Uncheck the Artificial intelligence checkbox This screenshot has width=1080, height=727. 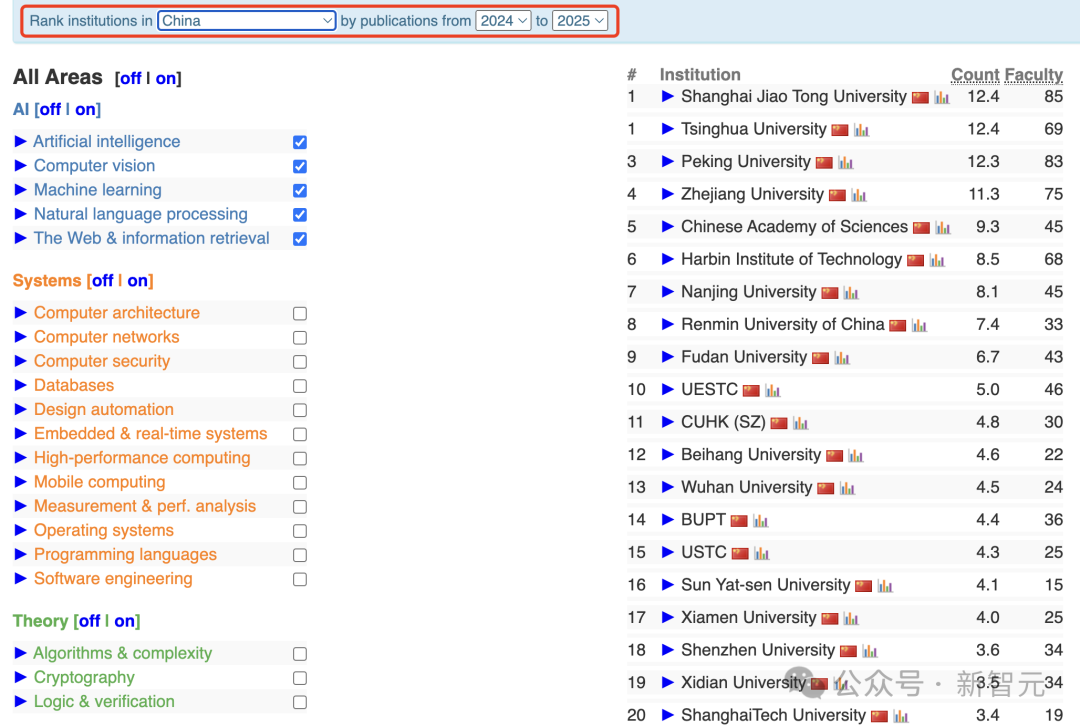pyautogui.click(x=300, y=142)
